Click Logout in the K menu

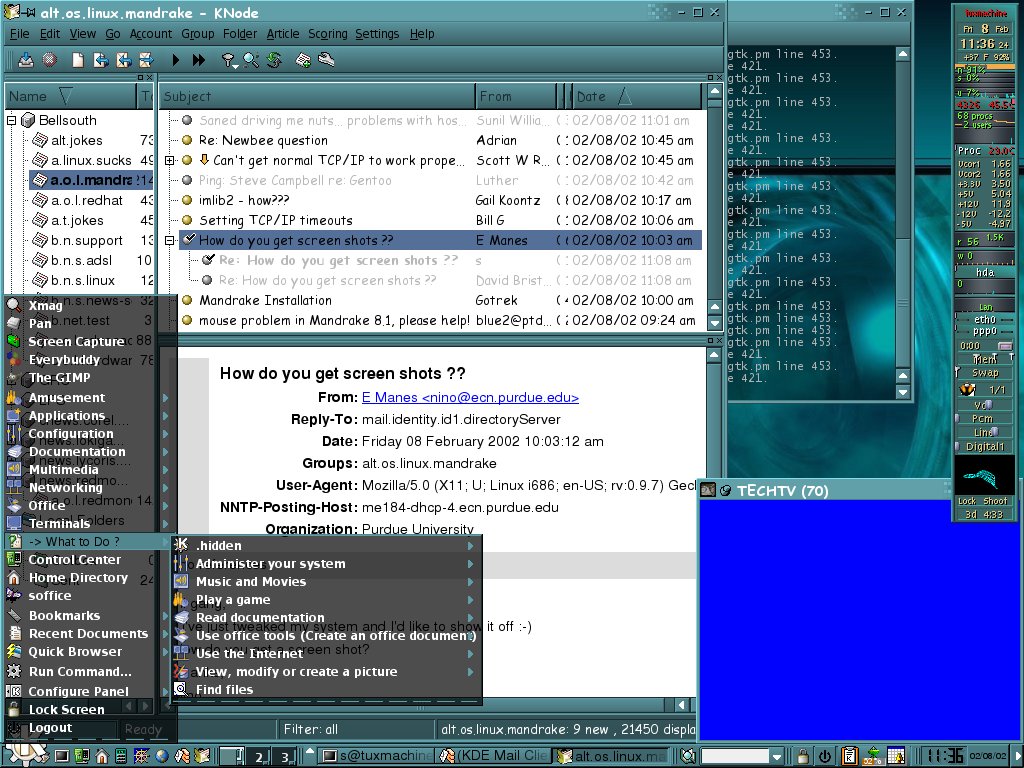(x=50, y=728)
